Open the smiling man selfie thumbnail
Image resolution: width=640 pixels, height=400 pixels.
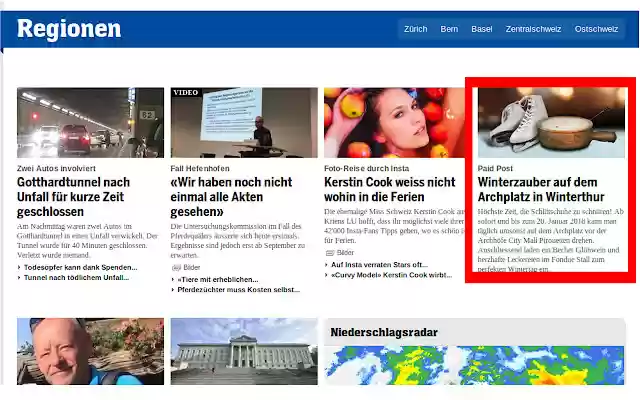click(x=90, y=351)
